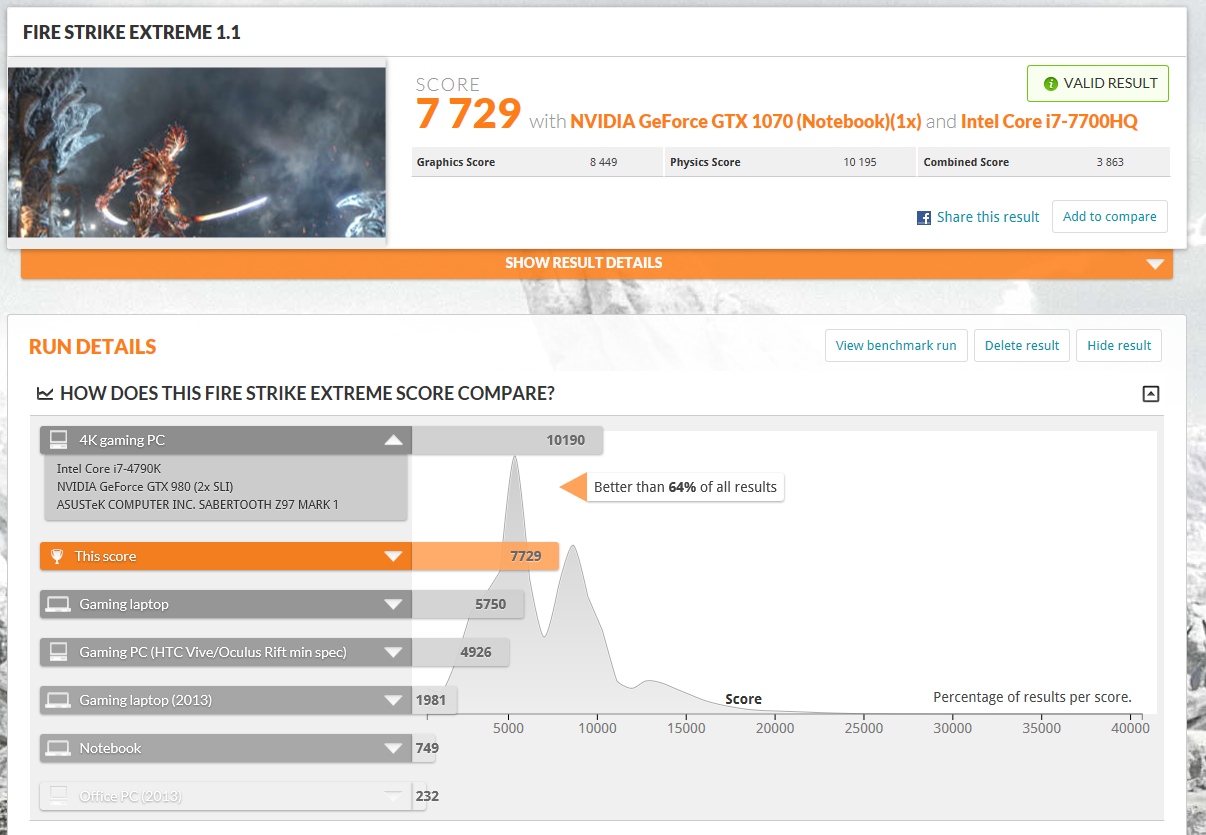Click the chart icon beside the comparison heading
The height and width of the screenshot is (835, 1206).
[45, 394]
